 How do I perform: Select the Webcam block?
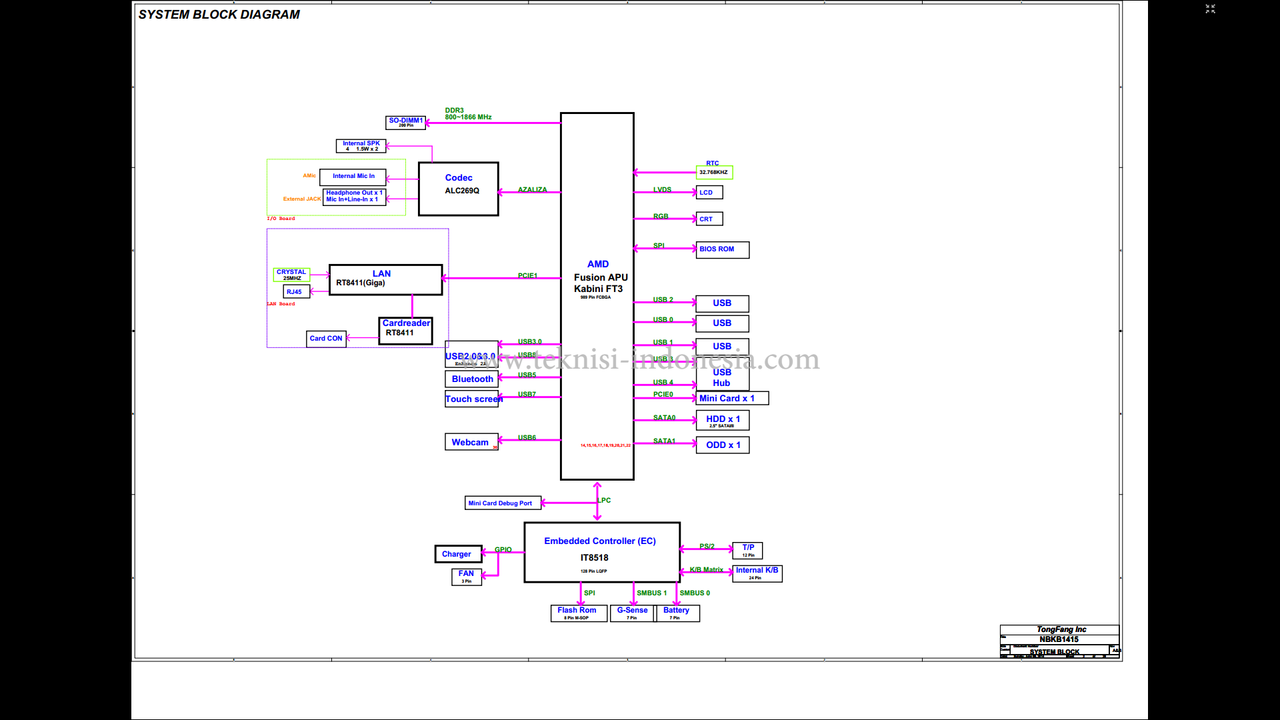[471, 442]
